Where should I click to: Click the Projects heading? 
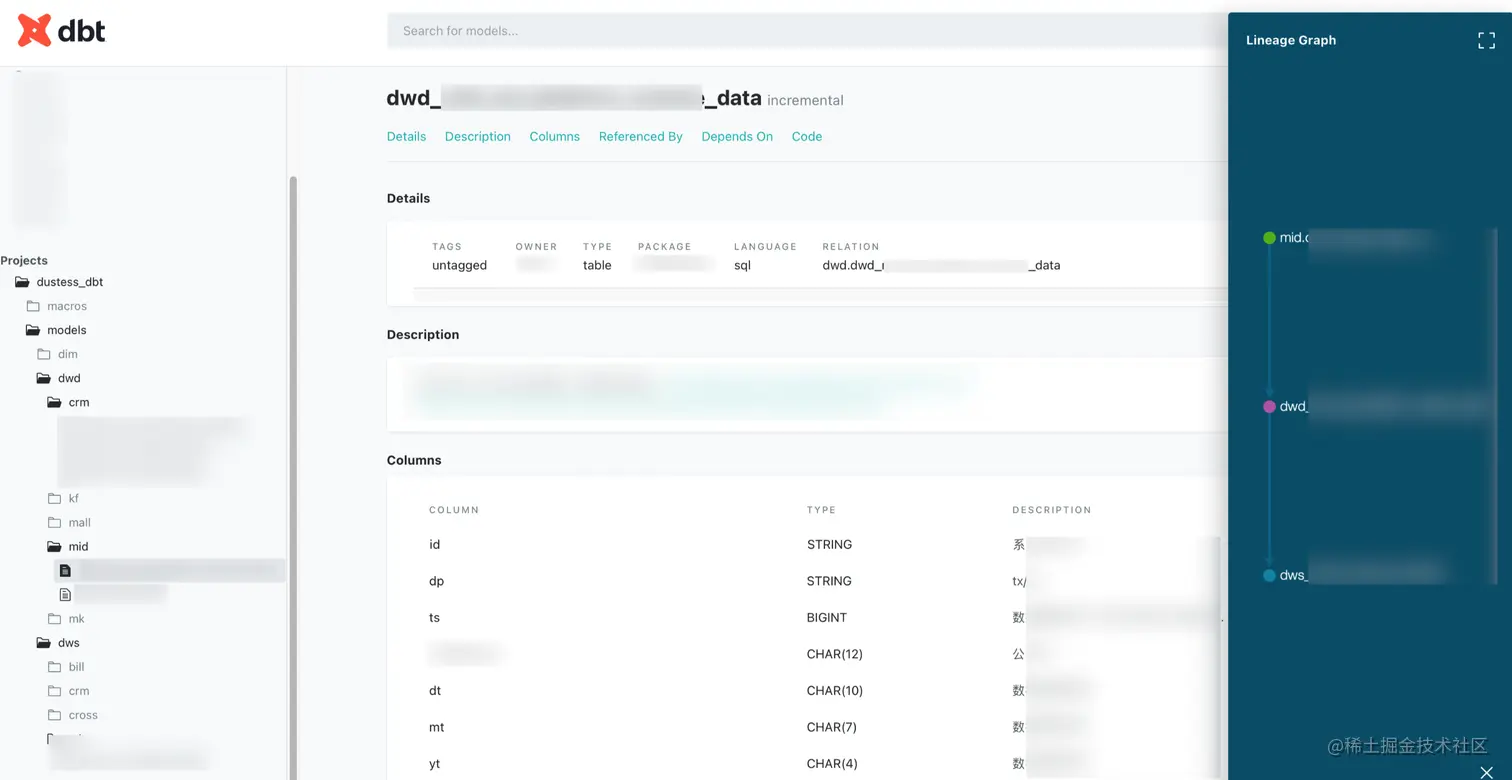[x=24, y=260]
